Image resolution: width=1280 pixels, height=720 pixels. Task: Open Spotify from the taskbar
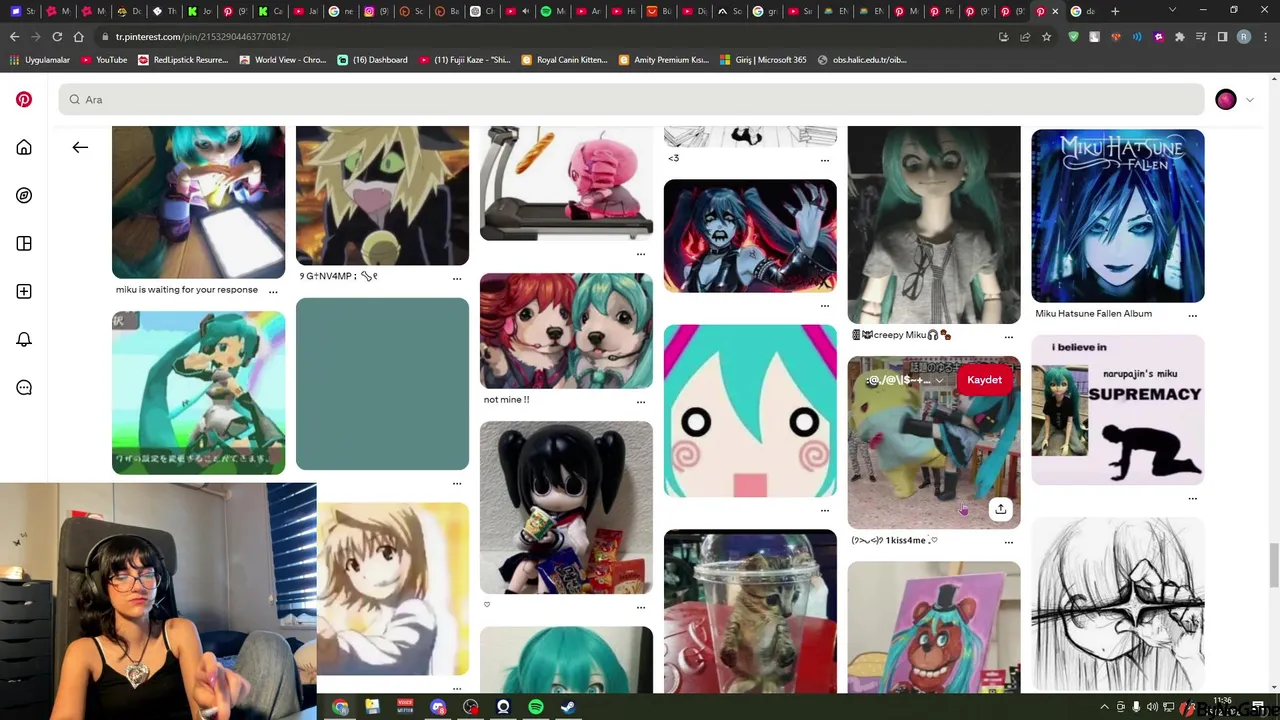click(x=536, y=707)
